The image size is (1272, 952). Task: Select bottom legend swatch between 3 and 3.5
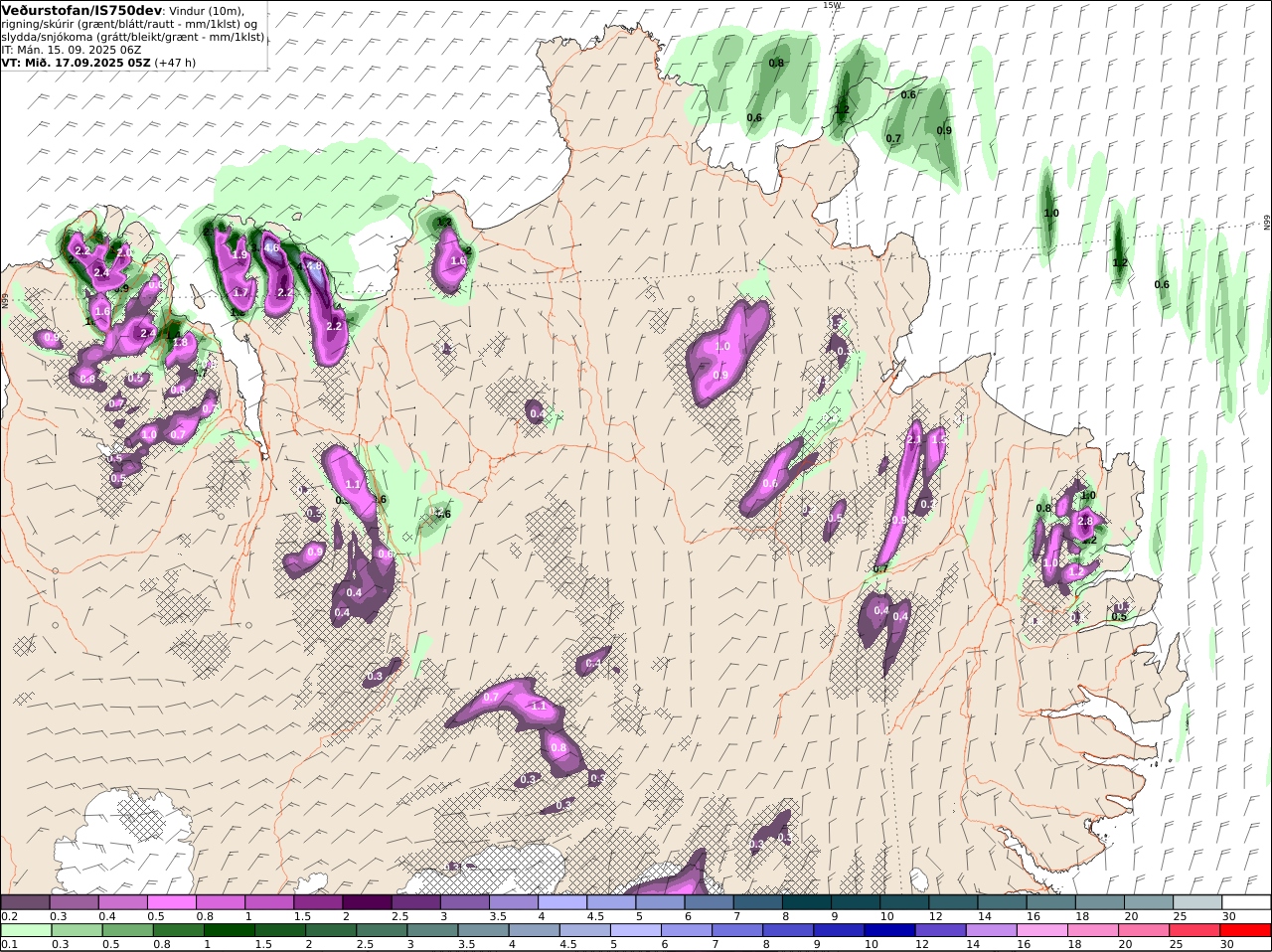pos(432,930)
